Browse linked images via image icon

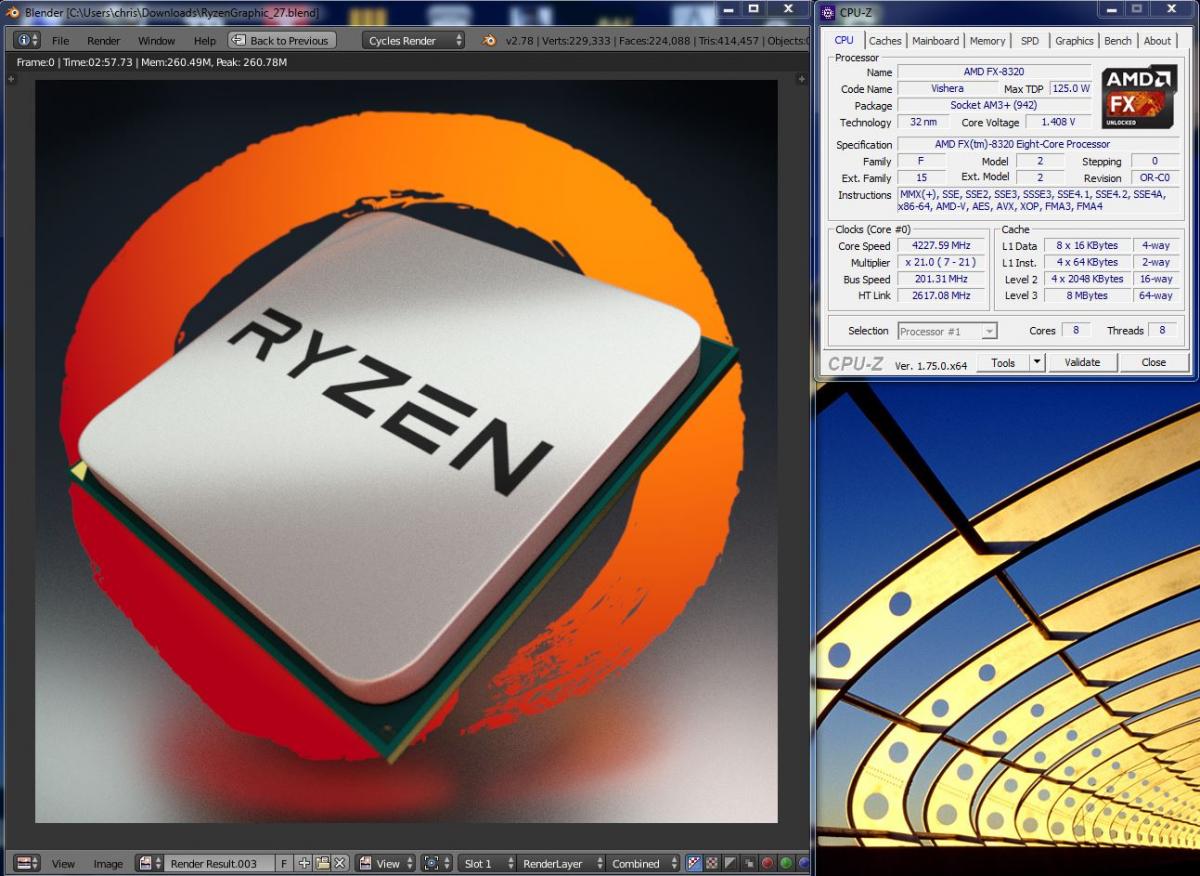(150, 863)
